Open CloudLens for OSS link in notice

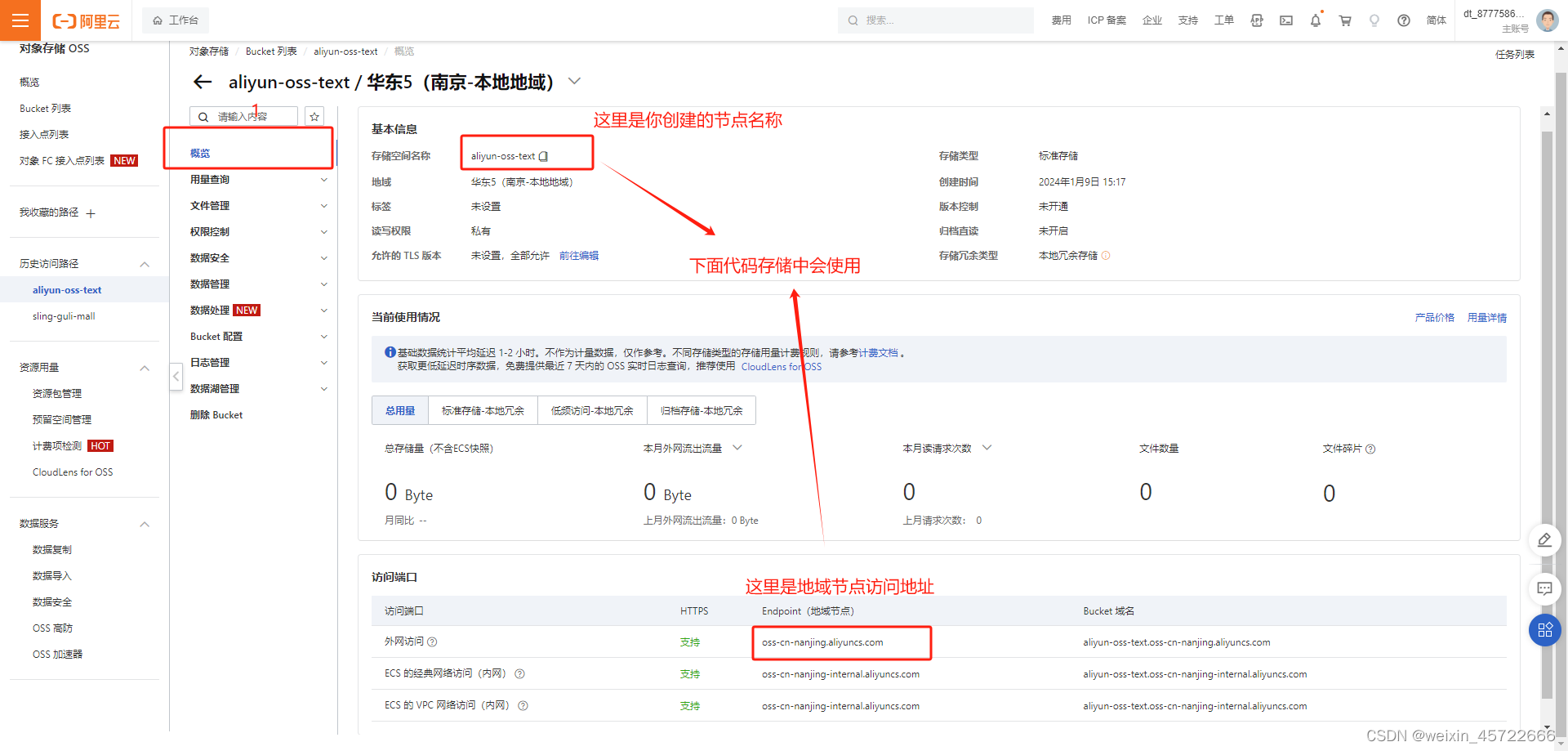[x=782, y=367]
